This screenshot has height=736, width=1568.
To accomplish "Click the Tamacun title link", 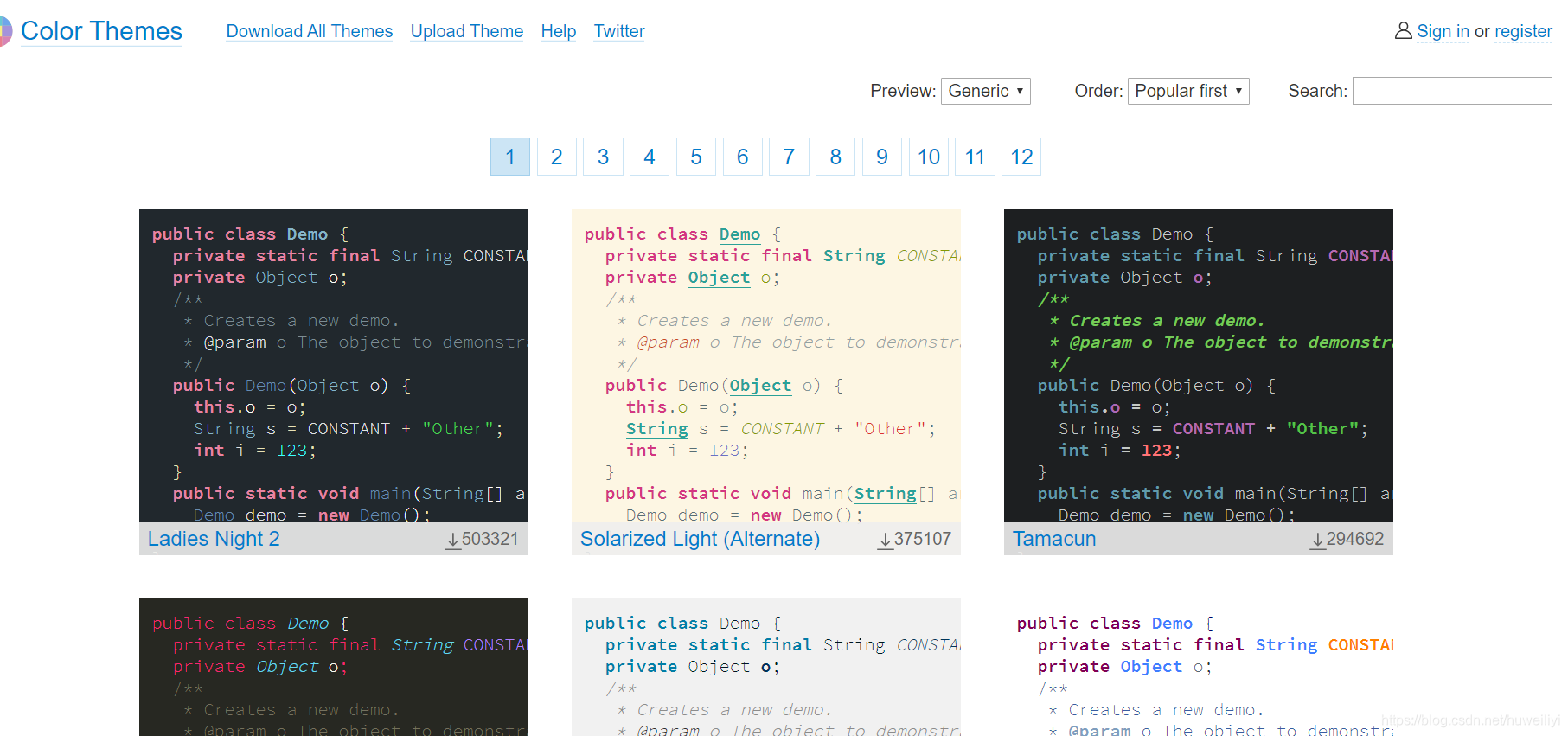I will tap(1054, 539).
